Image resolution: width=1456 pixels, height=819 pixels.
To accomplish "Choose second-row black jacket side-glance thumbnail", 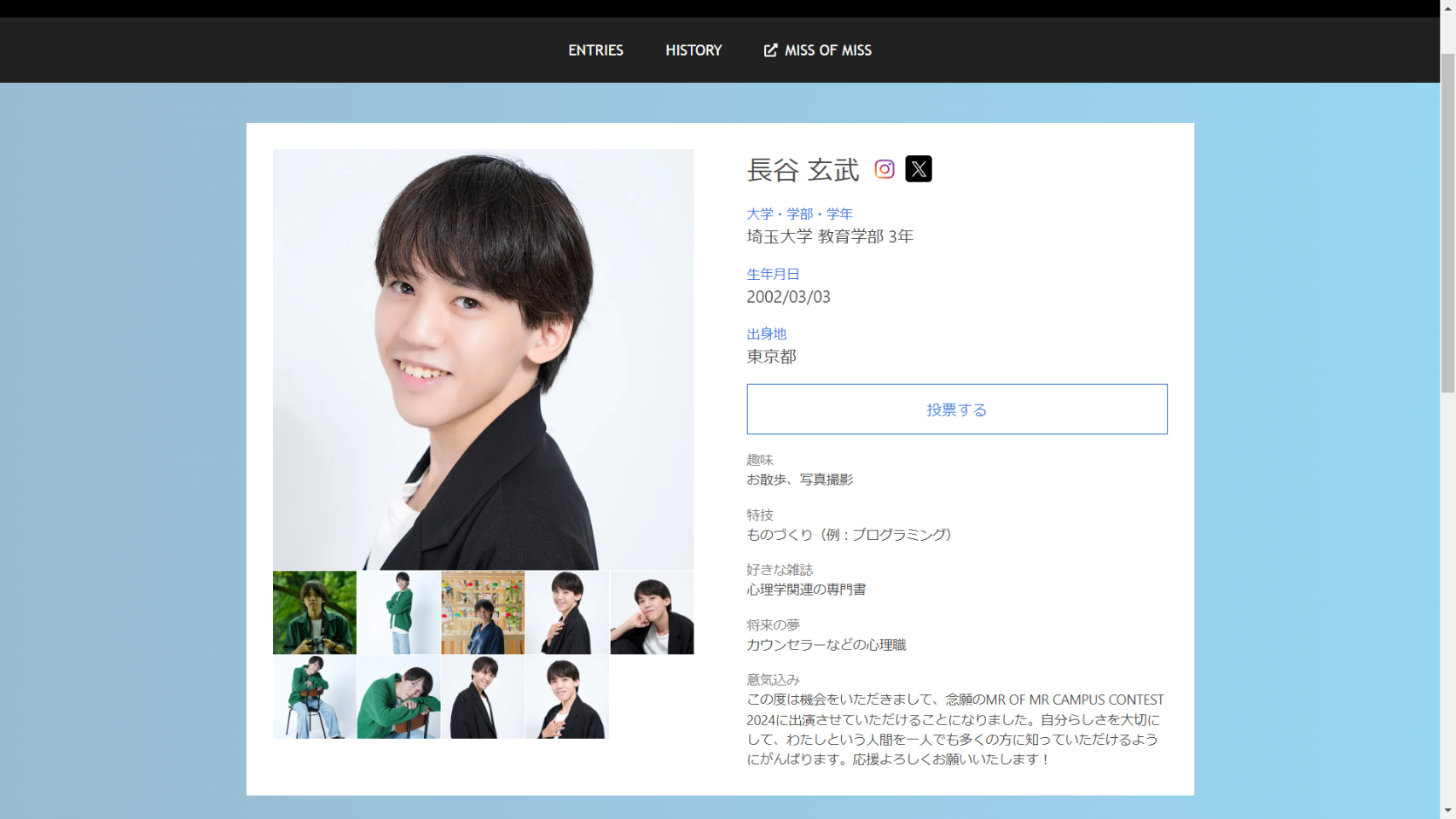I will (483, 697).
